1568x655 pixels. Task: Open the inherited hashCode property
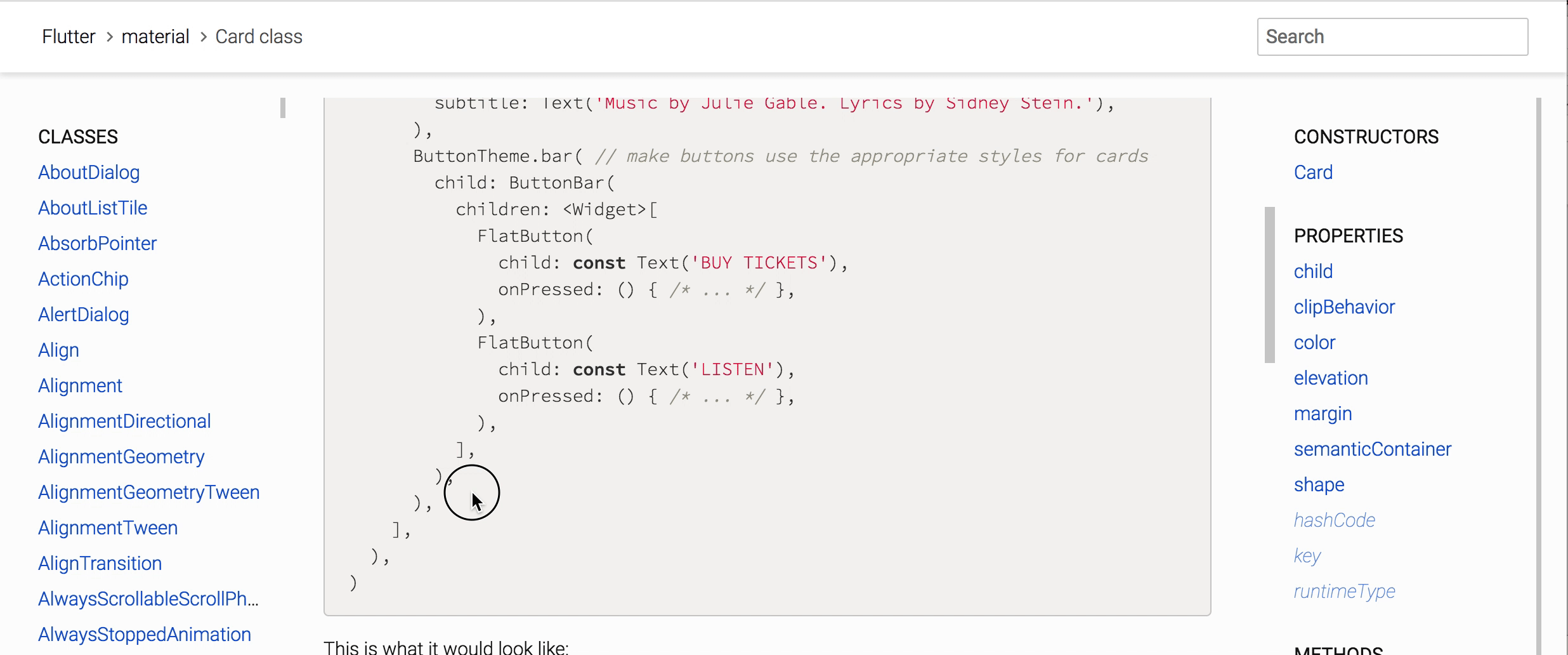click(x=1335, y=520)
